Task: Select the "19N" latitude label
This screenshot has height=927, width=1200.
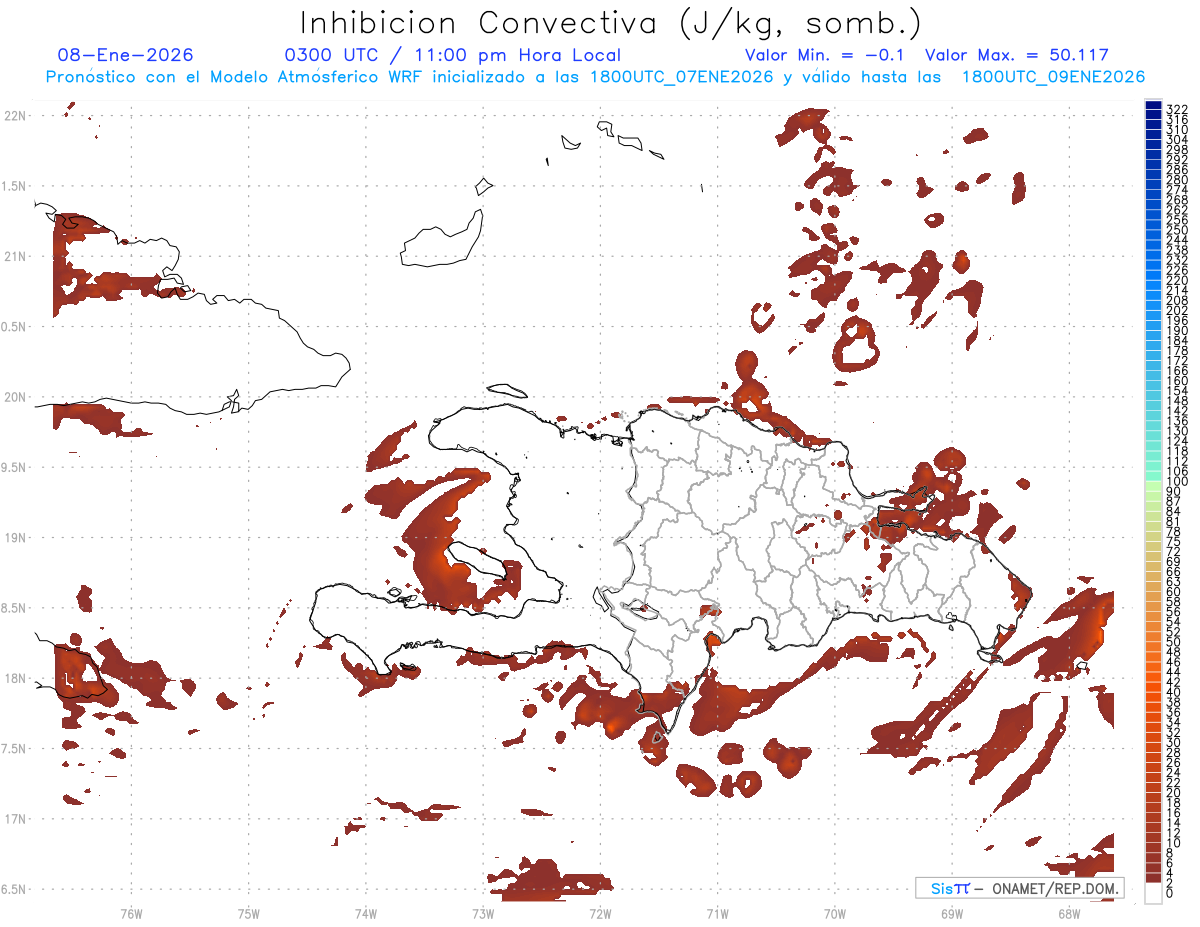Action: pos(15,537)
